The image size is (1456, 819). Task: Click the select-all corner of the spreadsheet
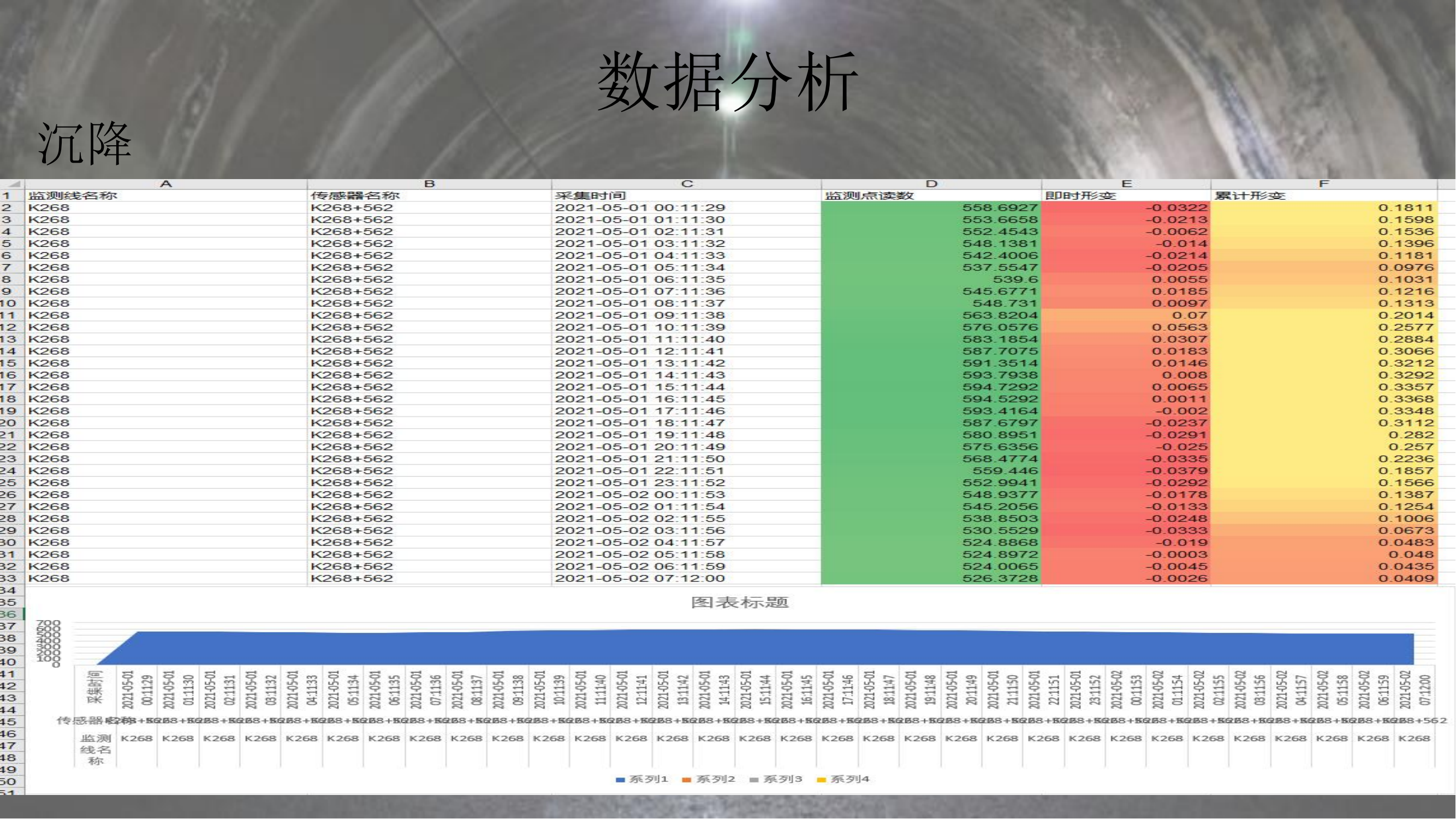(x=12, y=183)
